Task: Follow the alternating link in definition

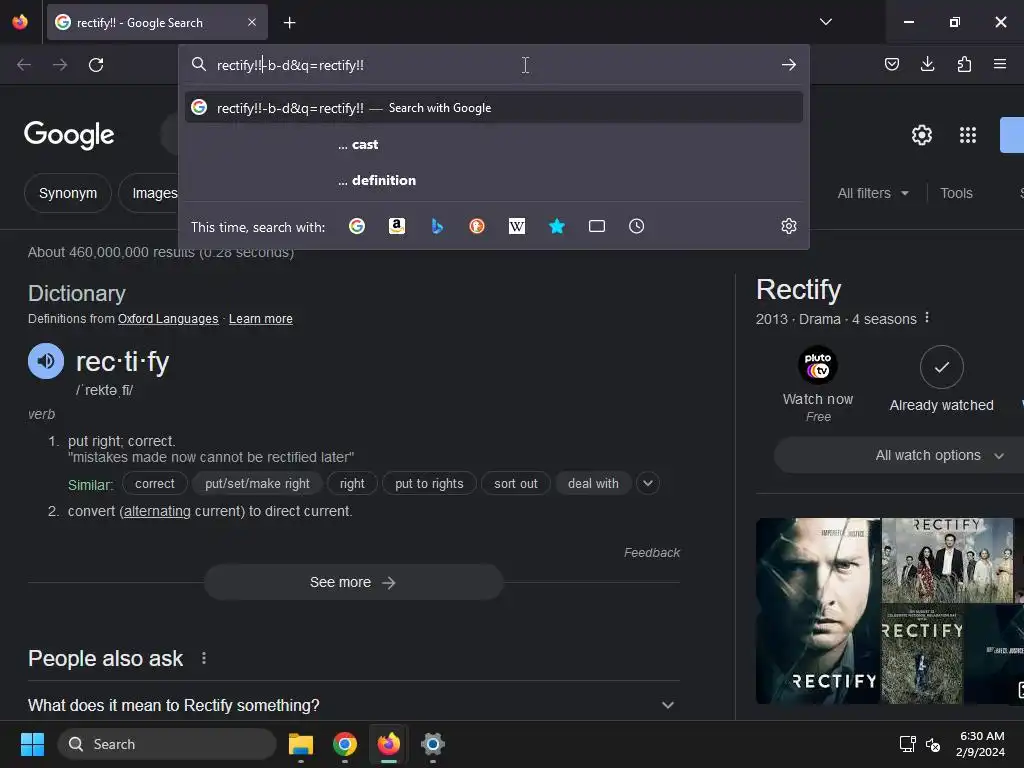Action: (x=157, y=511)
